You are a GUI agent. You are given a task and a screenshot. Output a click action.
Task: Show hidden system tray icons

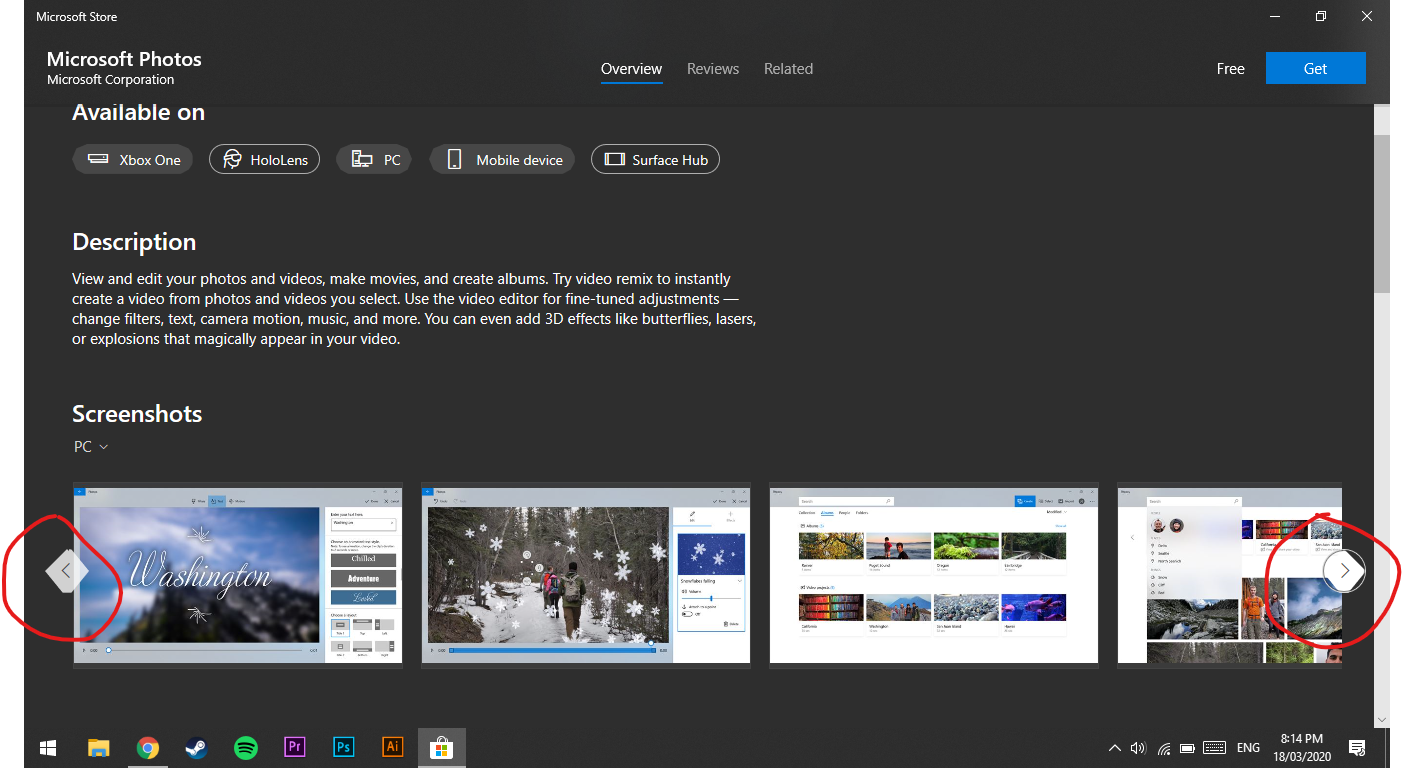[x=1114, y=748]
